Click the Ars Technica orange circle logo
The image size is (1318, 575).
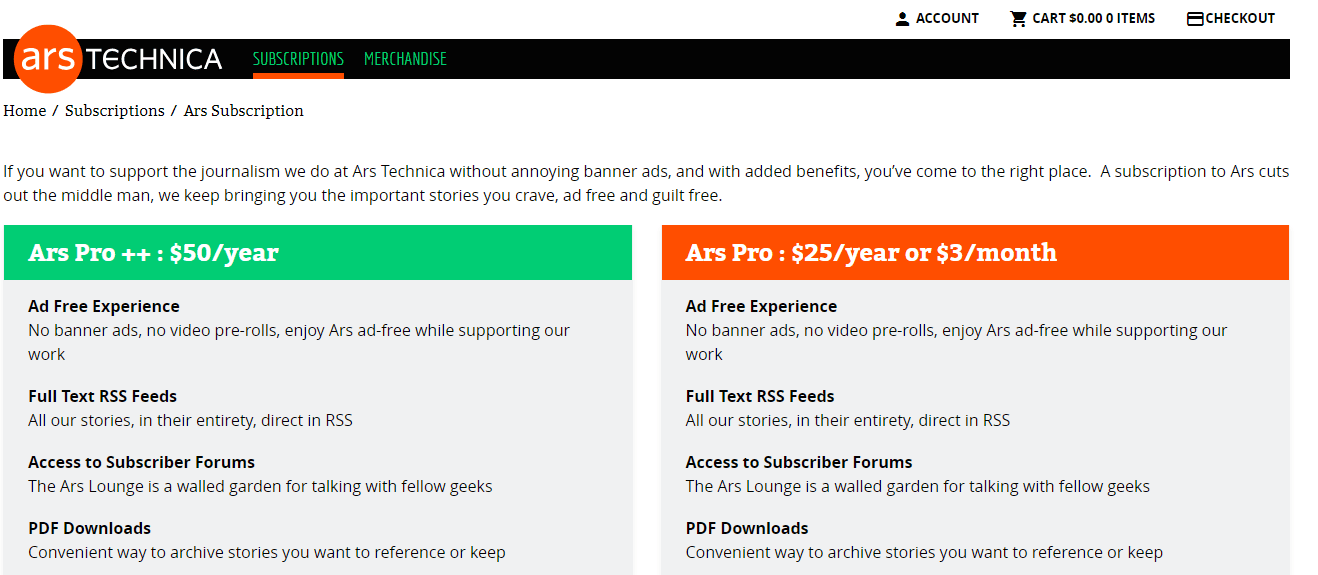coord(48,59)
